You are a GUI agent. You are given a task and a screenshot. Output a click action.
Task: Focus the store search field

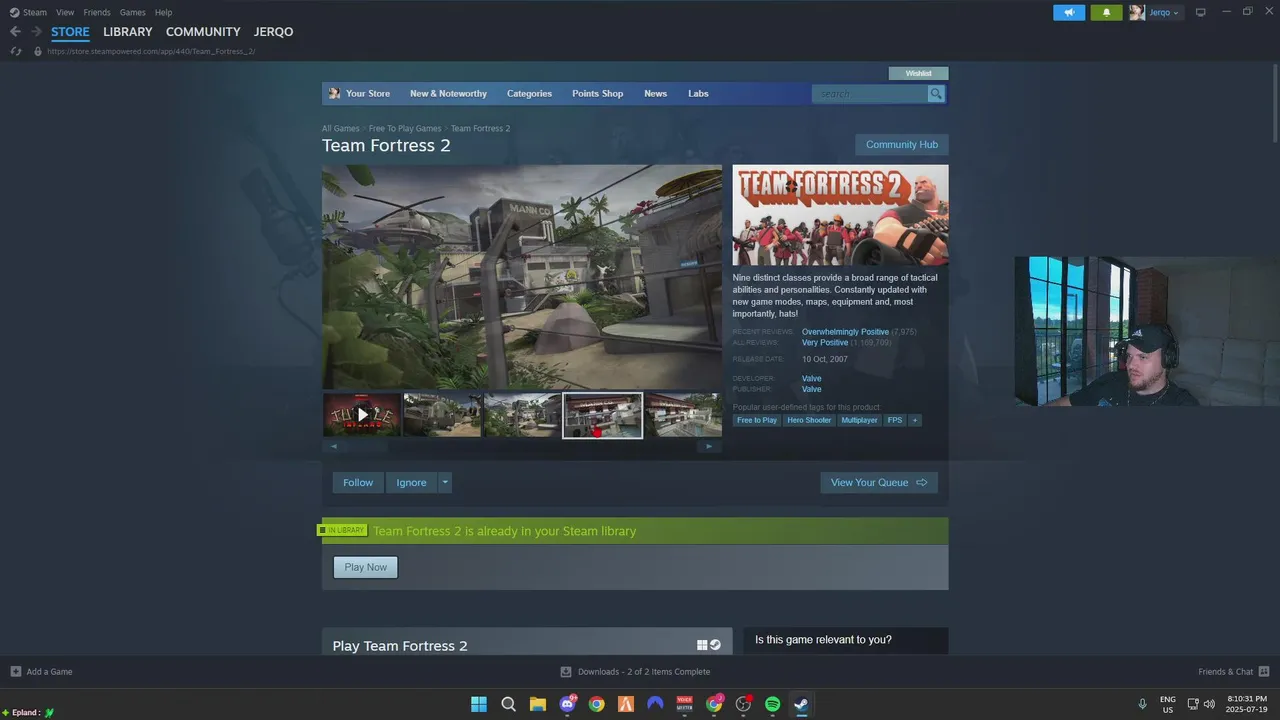click(x=870, y=94)
